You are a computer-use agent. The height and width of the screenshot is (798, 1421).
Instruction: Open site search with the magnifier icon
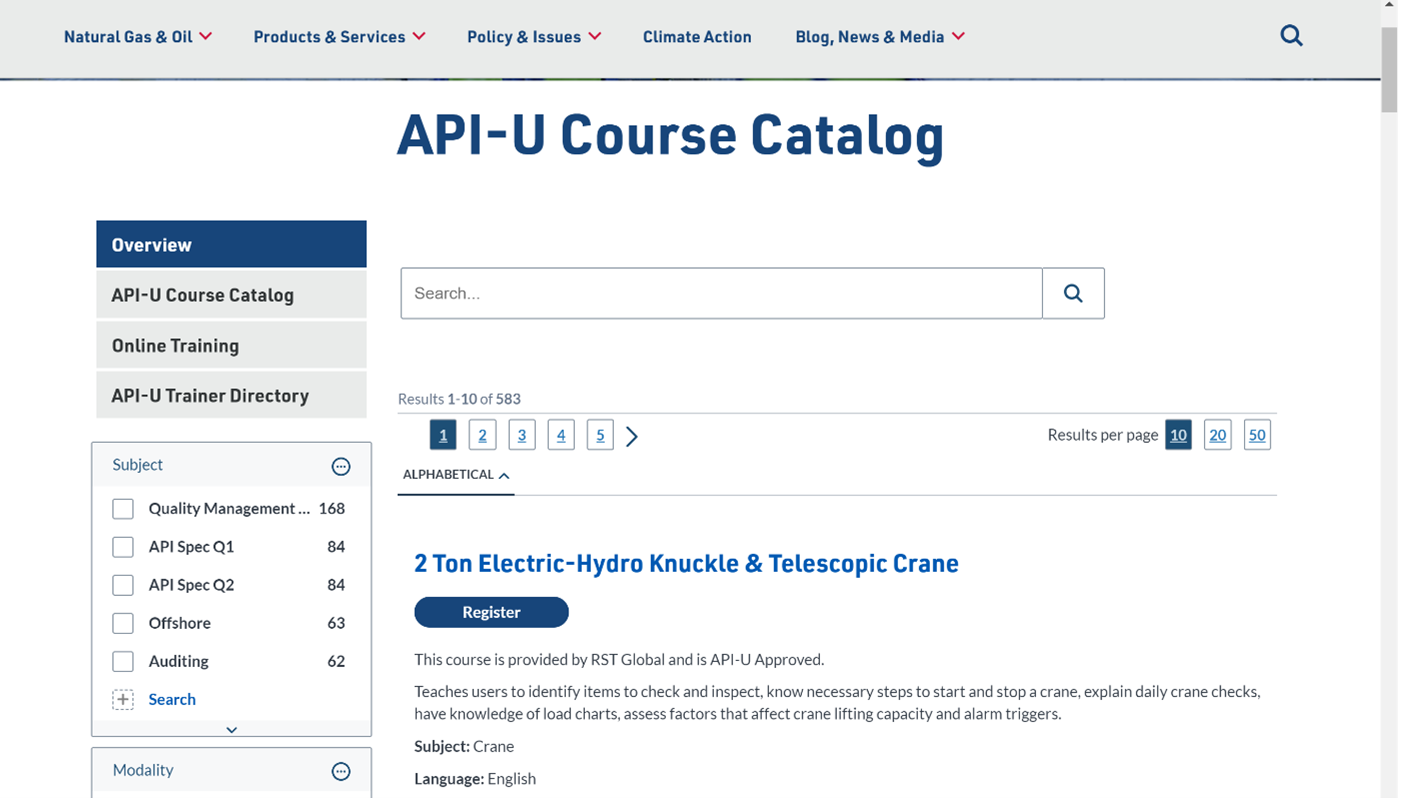click(x=1291, y=35)
